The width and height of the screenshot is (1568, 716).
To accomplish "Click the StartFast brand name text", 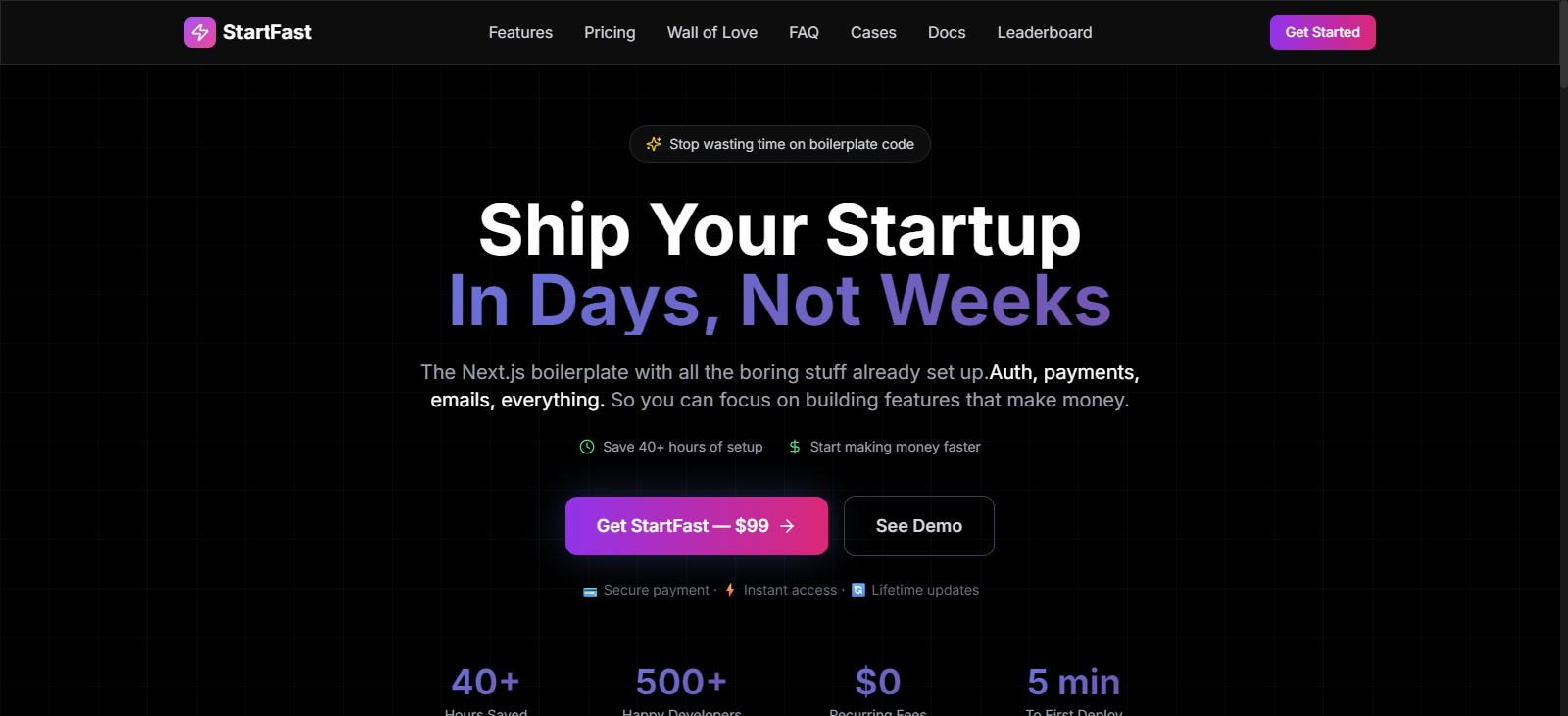I will (x=267, y=32).
